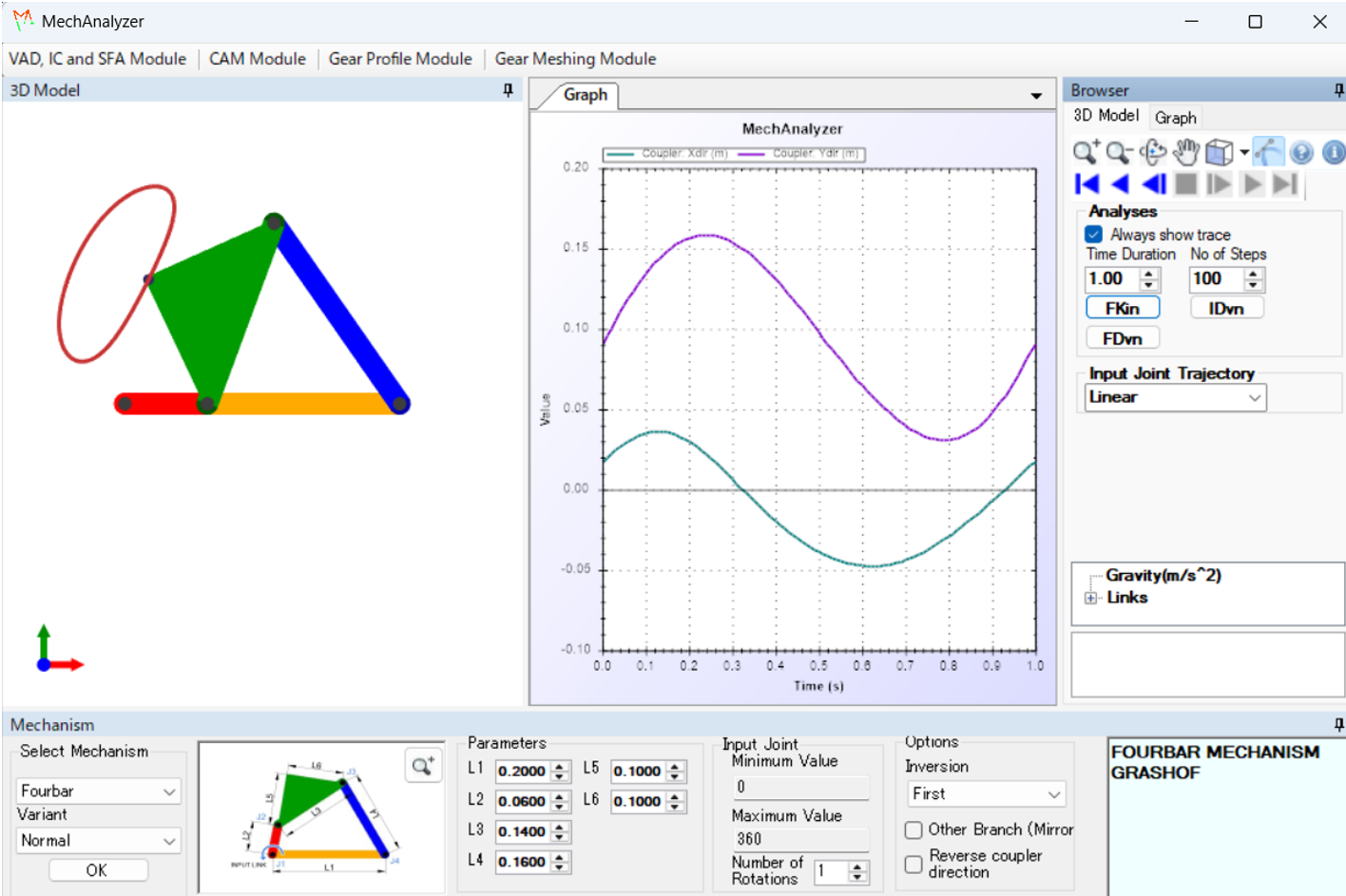Click the zoom out magnifier icon
This screenshot has height=896, width=1346.
point(1119,152)
